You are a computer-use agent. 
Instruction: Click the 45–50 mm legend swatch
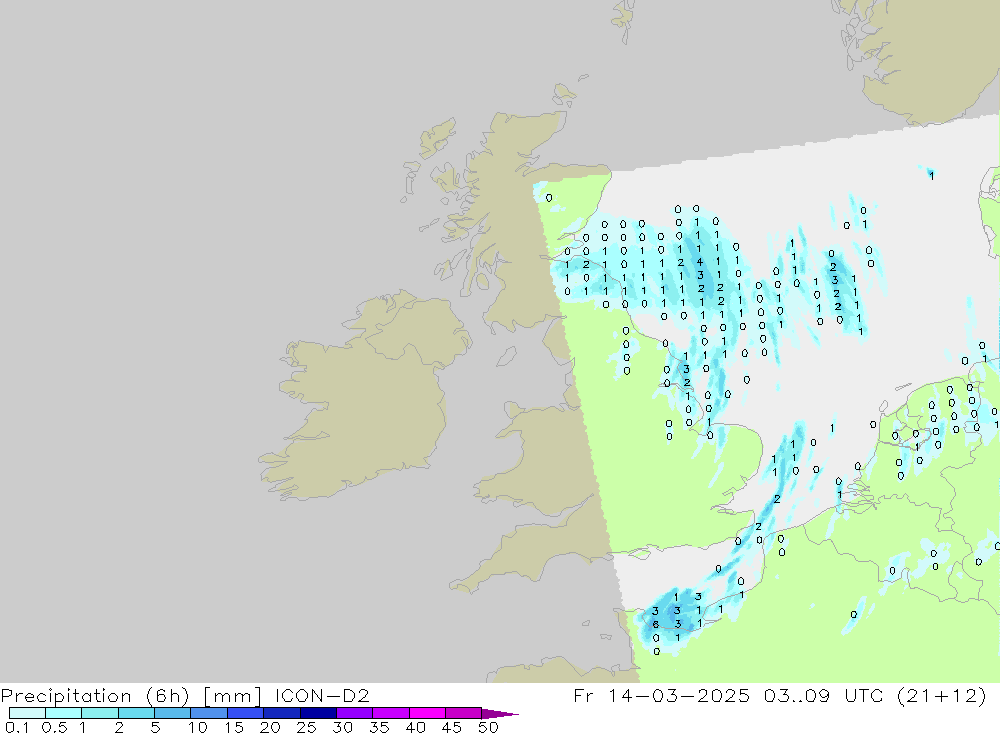coord(463,713)
